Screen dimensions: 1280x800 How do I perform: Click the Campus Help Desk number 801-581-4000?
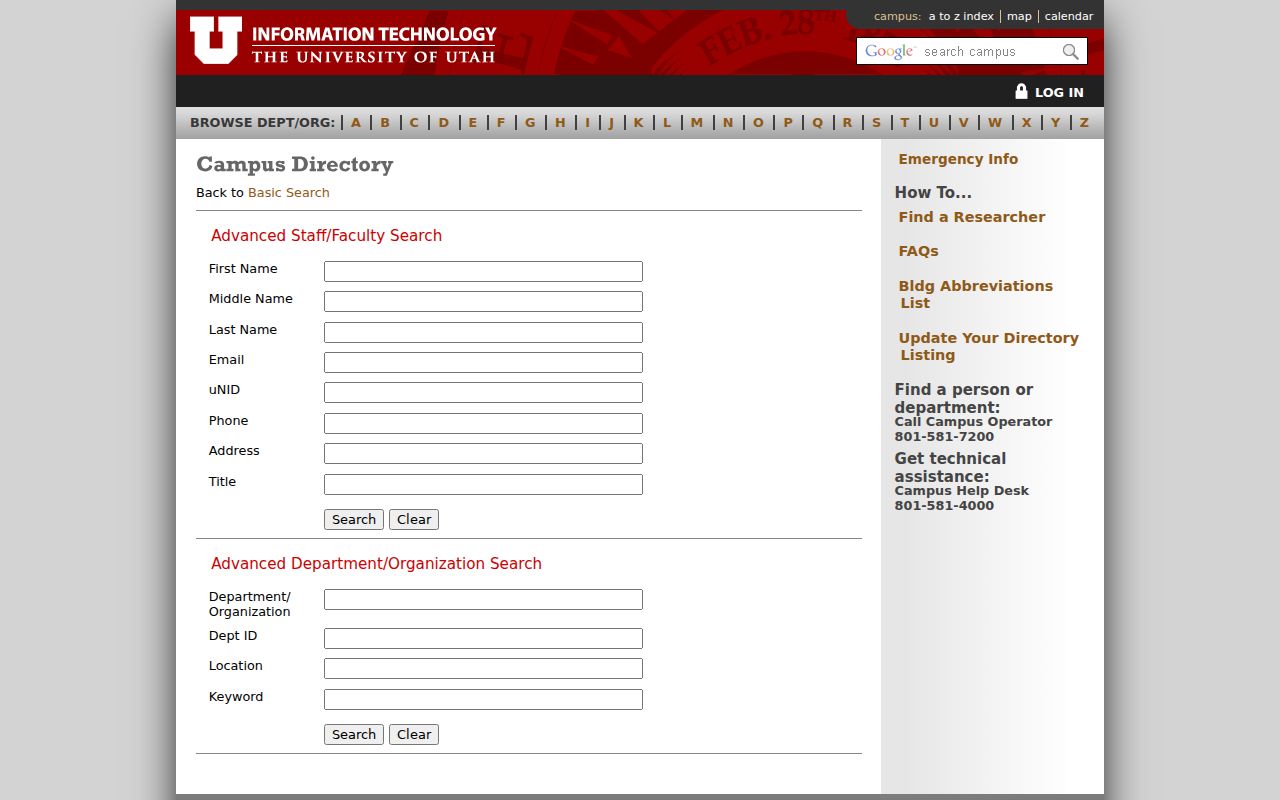tap(944, 505)
